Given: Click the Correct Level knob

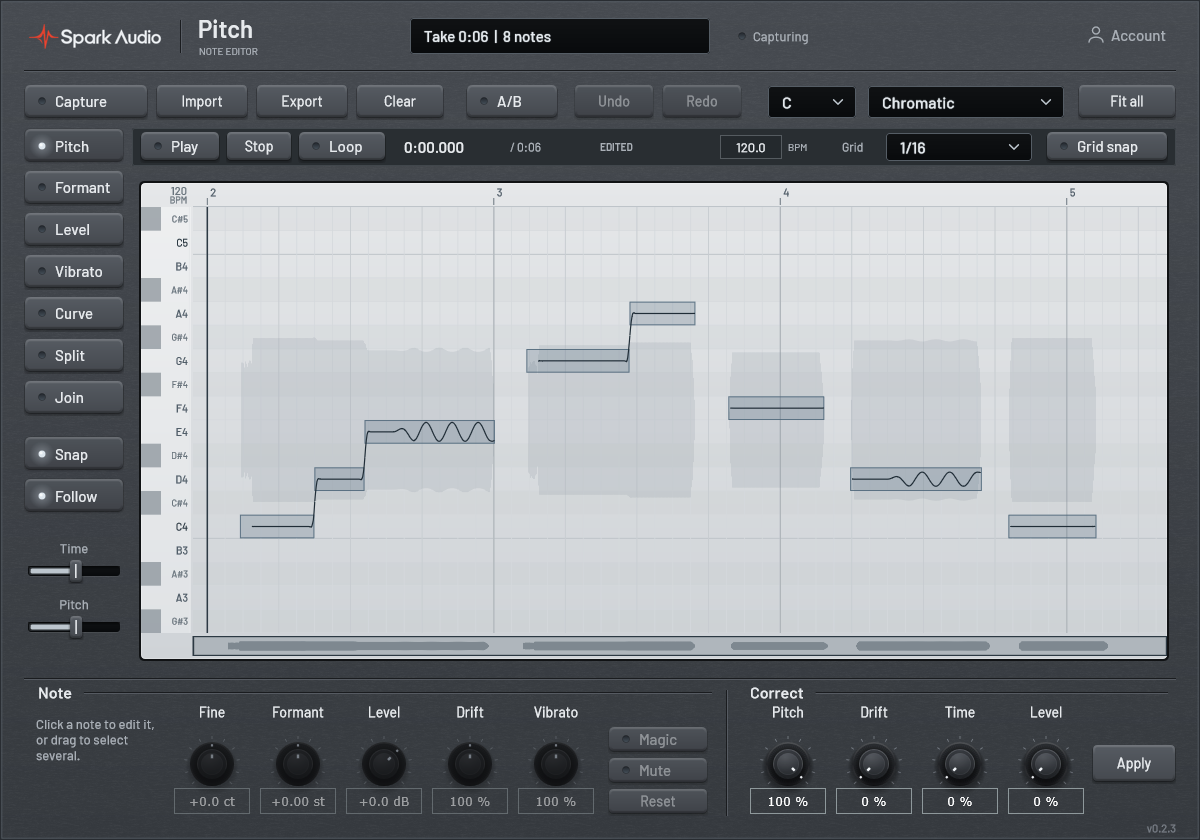Looking at the screenshot, I should pyautogui.click(x=1046, y=764).
